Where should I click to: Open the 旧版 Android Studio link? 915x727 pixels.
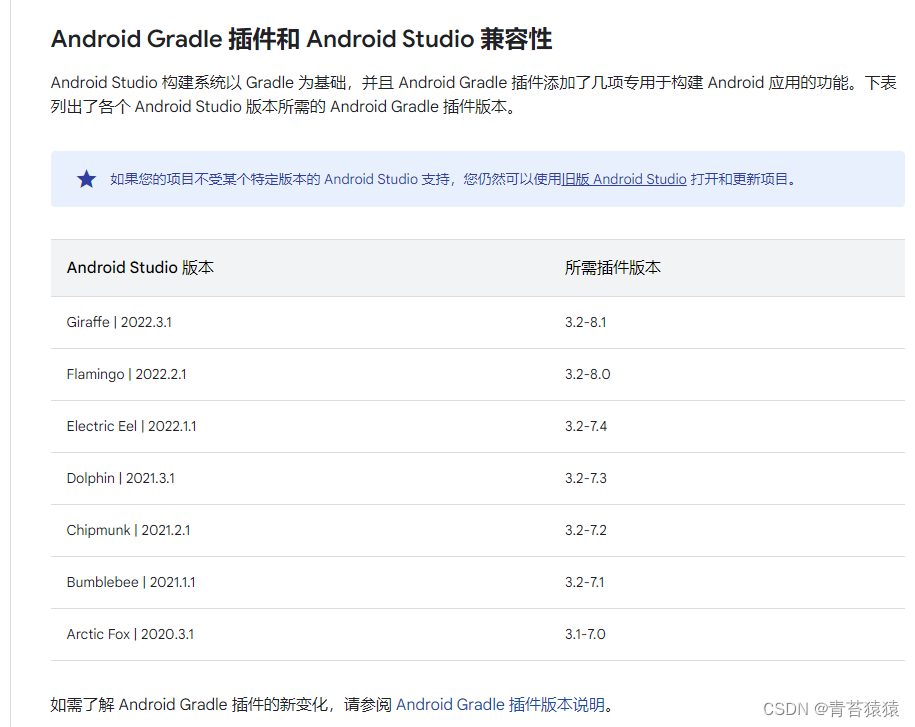pyautogui.click(x=624, y=179)
